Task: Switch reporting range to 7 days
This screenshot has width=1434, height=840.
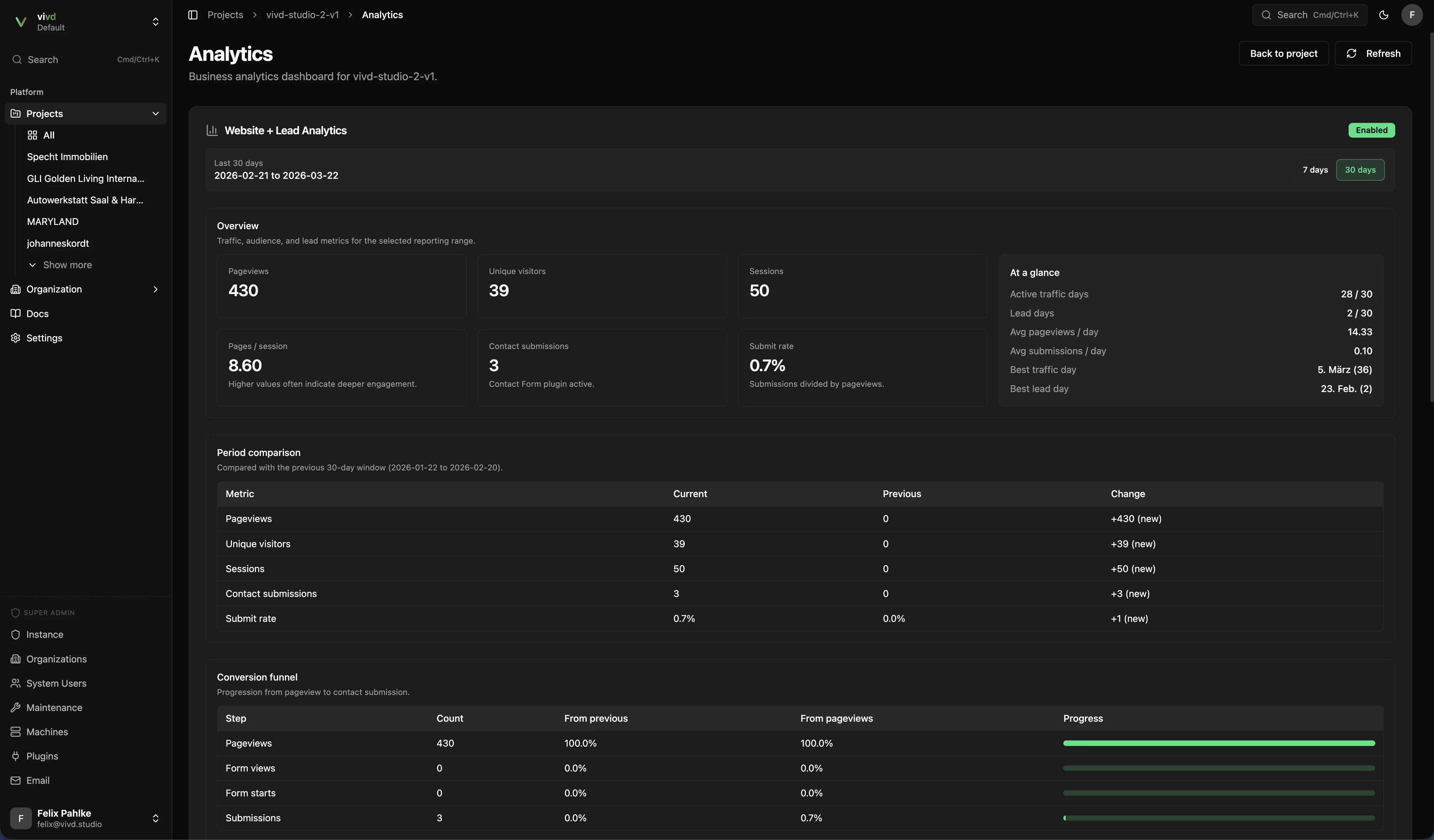Action: (1315, 170)
